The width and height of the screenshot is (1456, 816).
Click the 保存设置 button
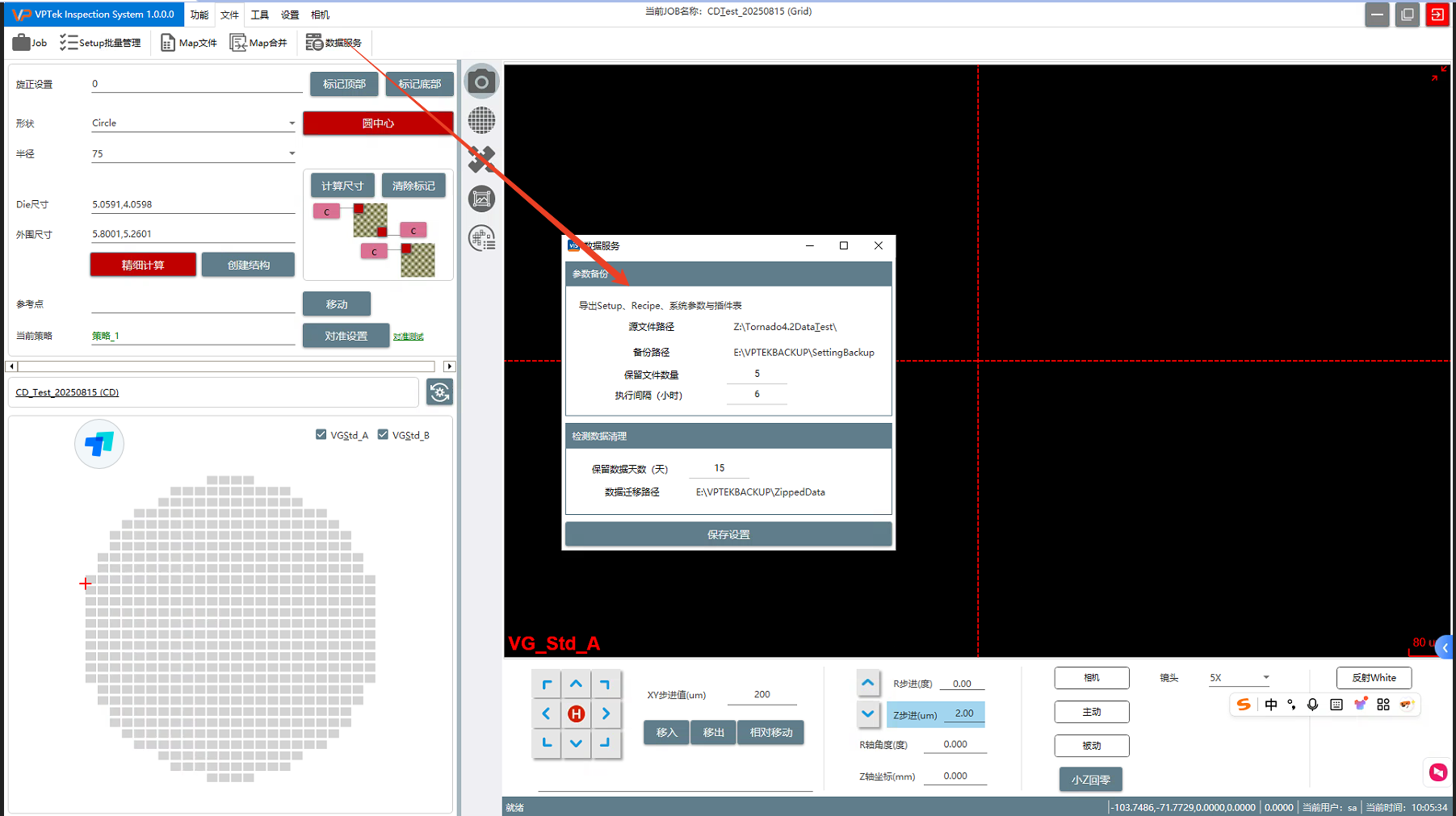click(x=728, y=534)
